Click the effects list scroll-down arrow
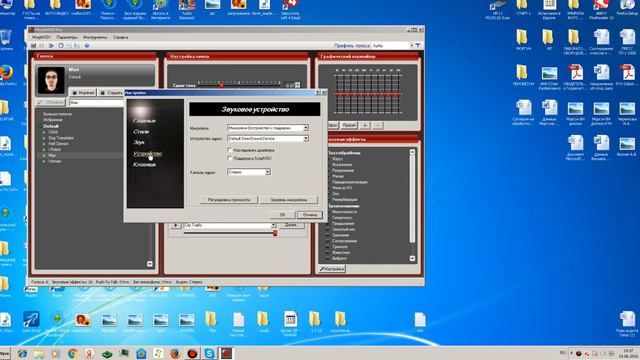640x360 pixels. click(412, 258)
